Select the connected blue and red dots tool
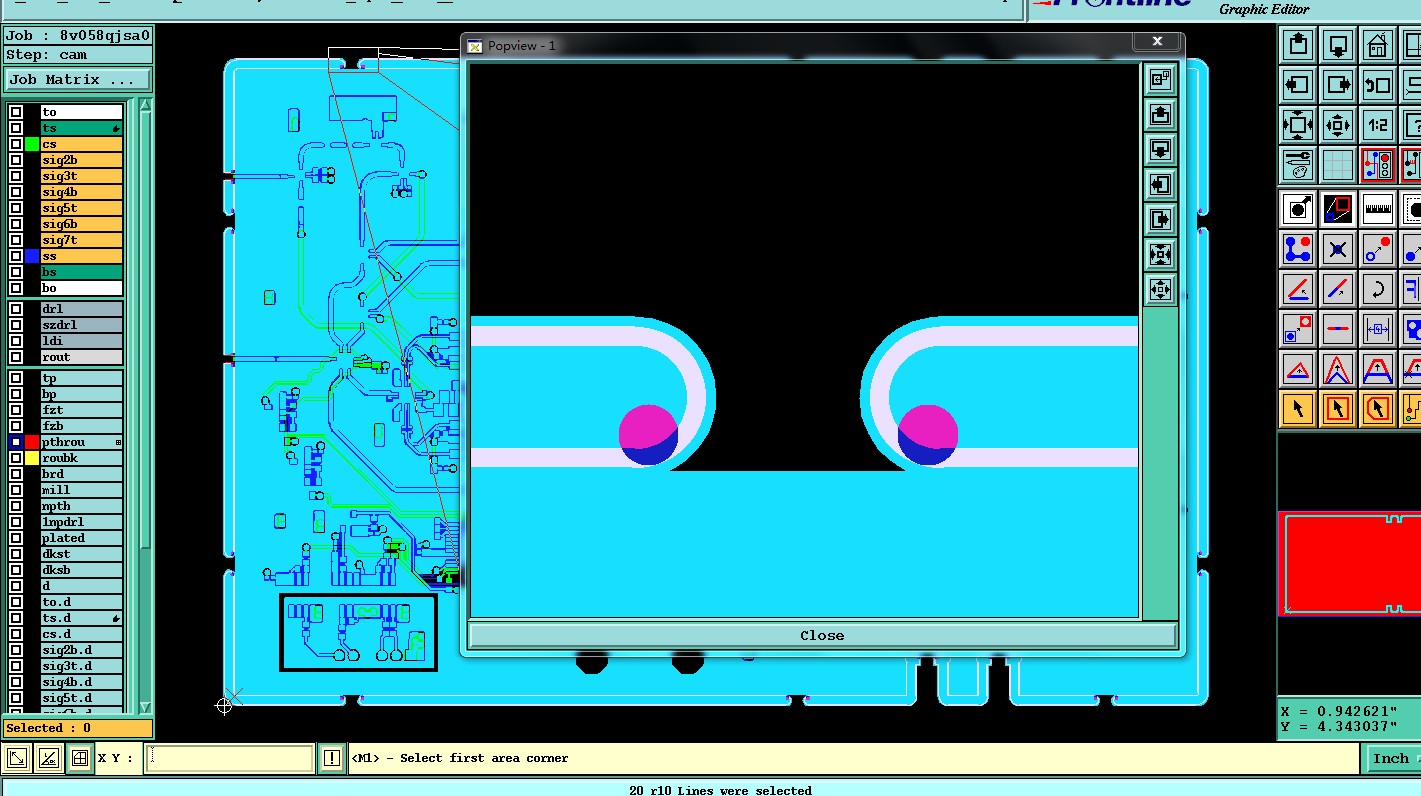 tap(1298, 249)
